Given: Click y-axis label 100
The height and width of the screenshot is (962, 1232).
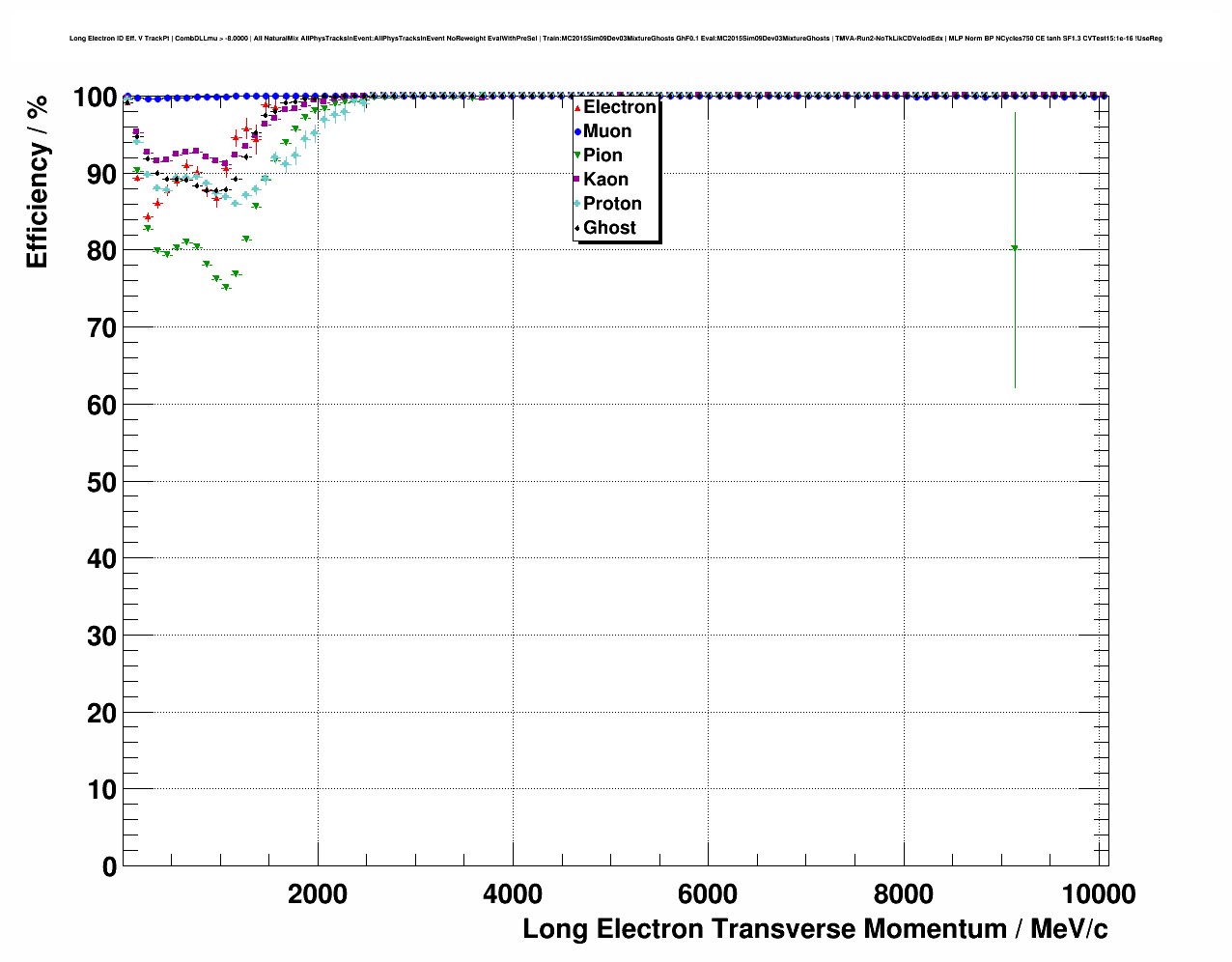Looking at the screenshot, I should pos(95,98).
